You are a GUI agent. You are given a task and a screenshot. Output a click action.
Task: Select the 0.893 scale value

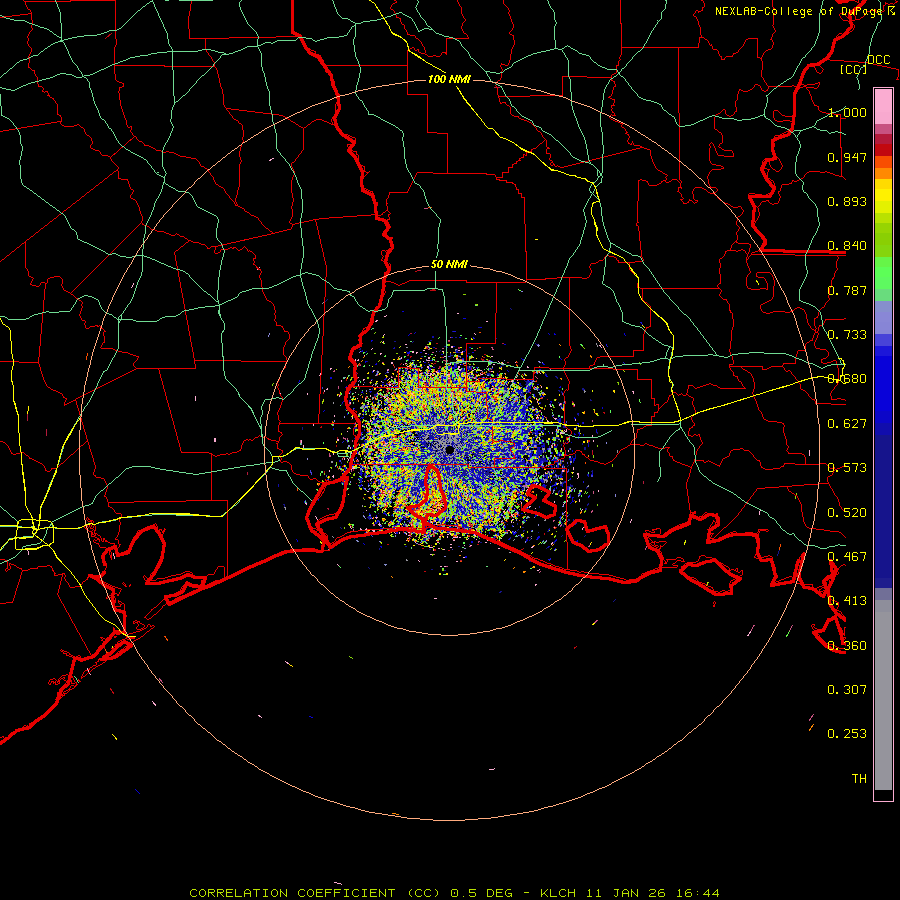click(847, 201)
